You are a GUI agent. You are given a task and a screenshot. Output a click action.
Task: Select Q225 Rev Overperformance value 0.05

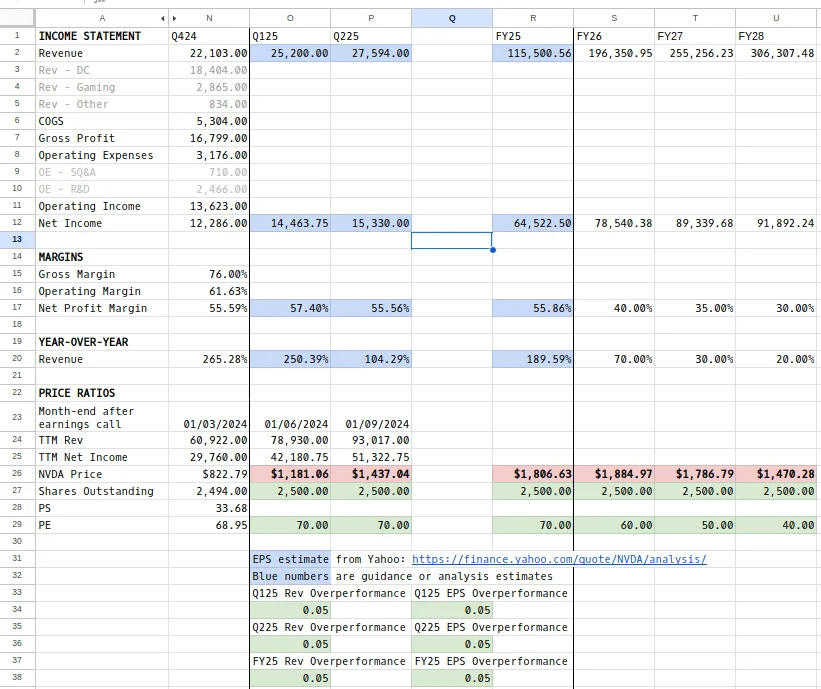tap(290, 644)
